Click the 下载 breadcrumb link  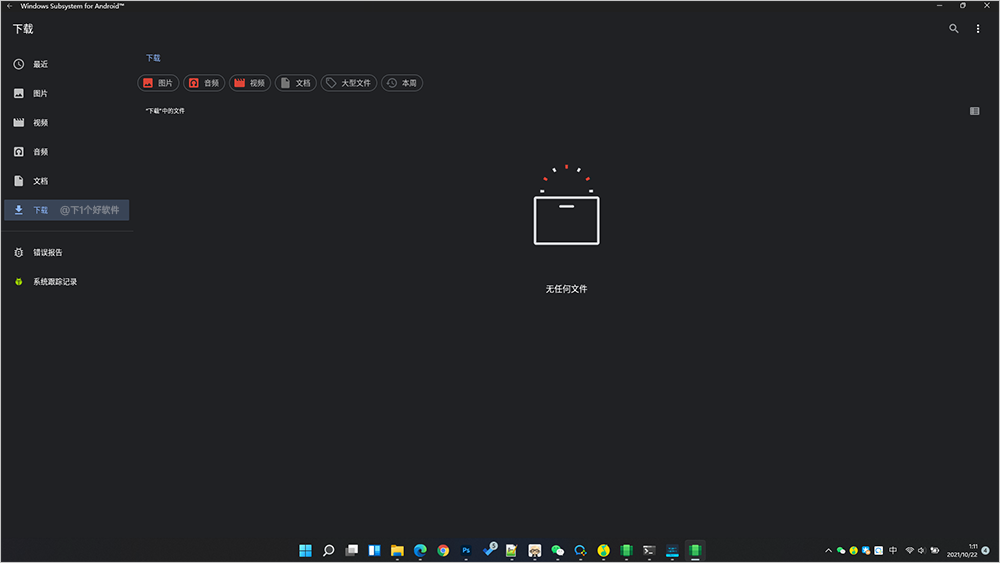pyautogui.click(x=153, y=58)
